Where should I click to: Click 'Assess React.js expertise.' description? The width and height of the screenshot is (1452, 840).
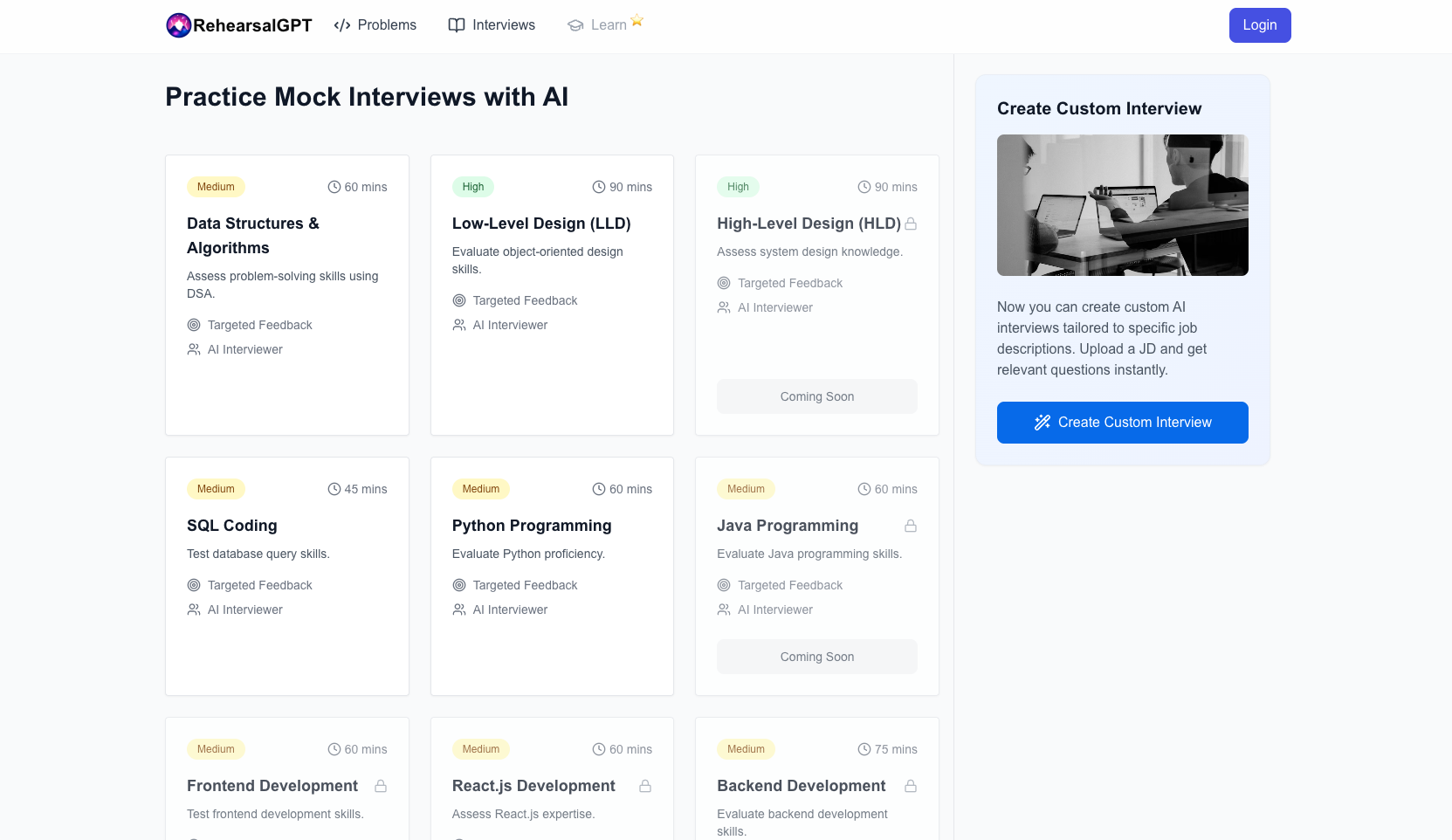pyautogui.click(x=524, y=814)
